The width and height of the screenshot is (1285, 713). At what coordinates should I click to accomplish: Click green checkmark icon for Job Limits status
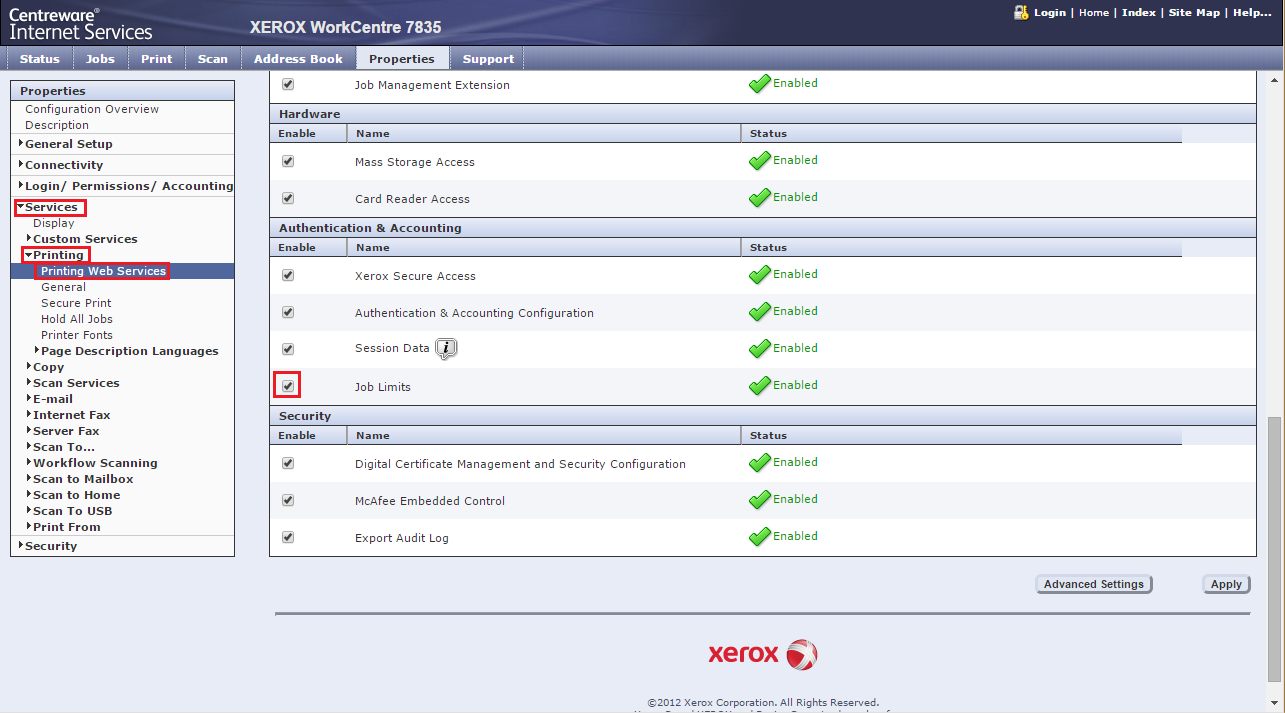[760, 386]
